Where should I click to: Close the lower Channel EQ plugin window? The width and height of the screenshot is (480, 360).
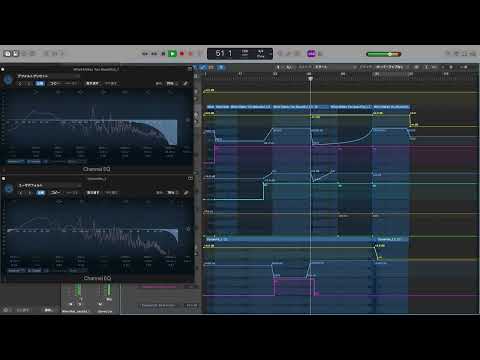point(3,179)
